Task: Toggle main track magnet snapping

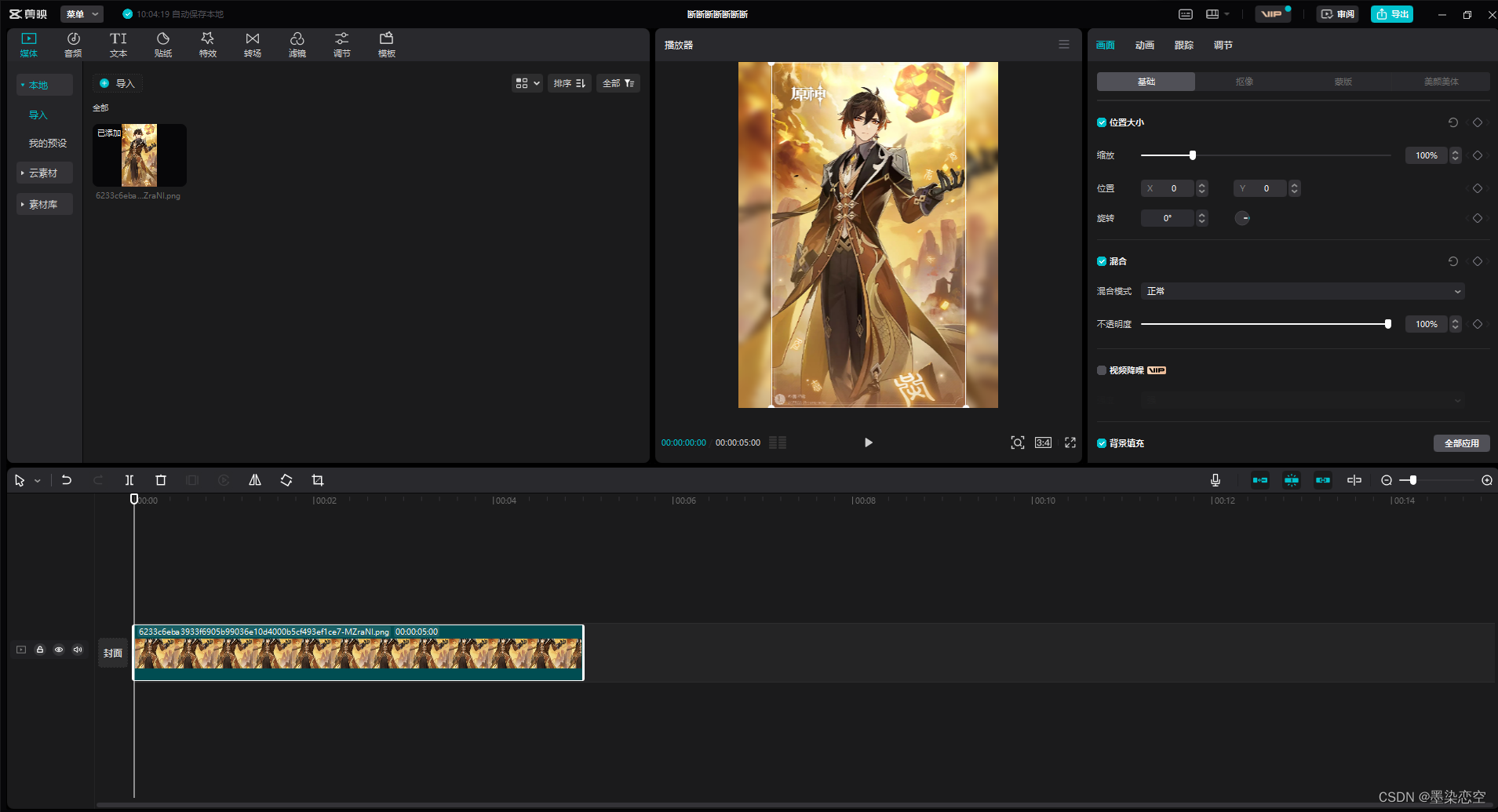Action: tap(1260, 480)
